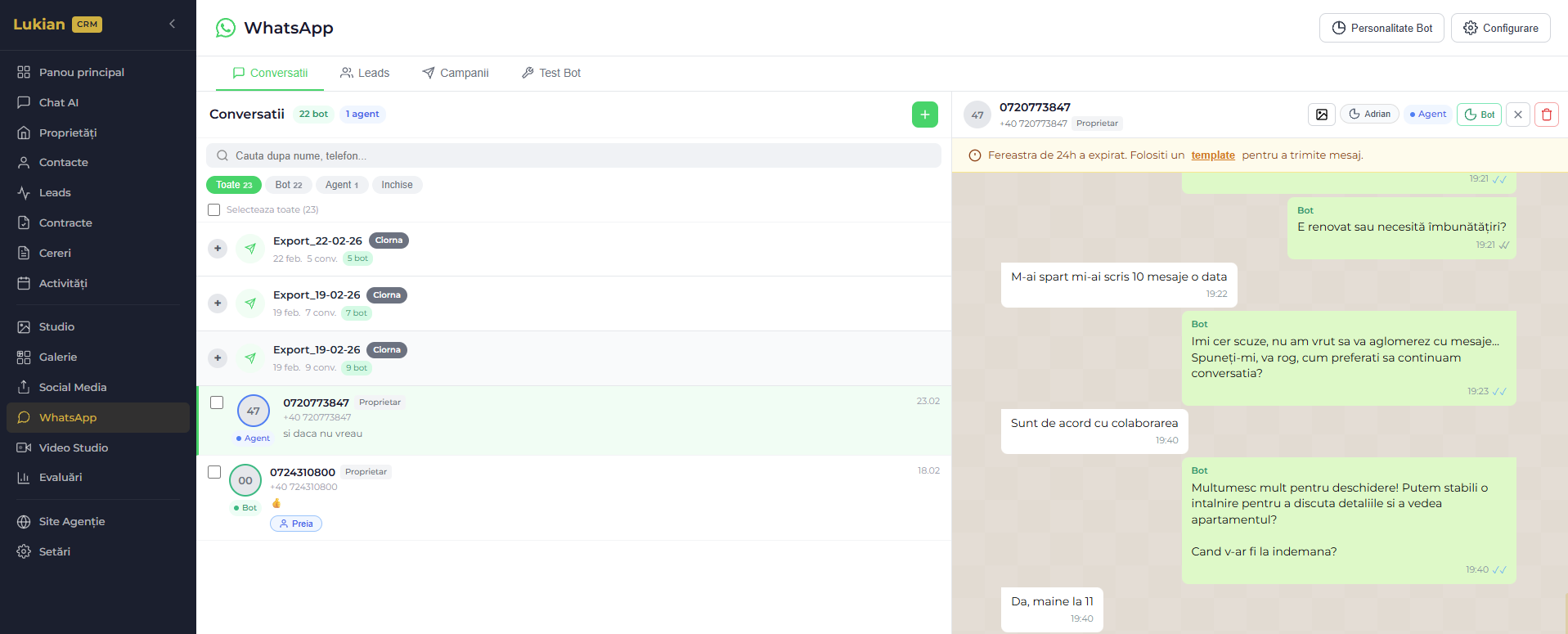
Task: Open Video Studio
Action: [x=98, y=447]
